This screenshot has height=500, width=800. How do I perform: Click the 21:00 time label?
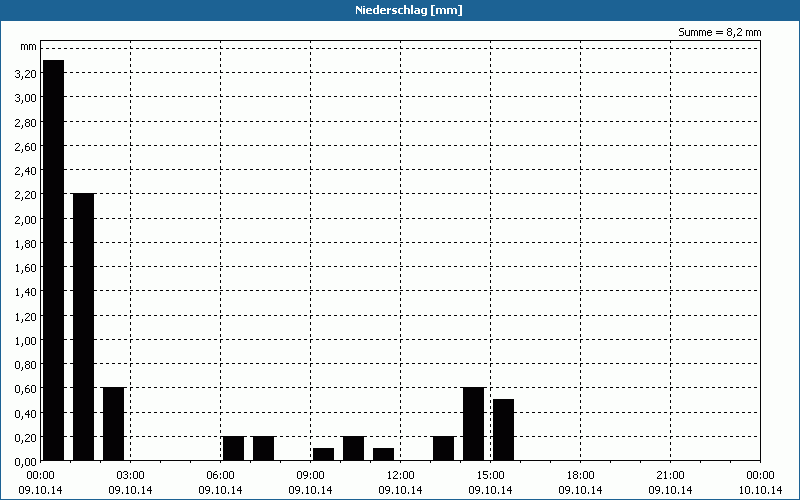[670, 476]
